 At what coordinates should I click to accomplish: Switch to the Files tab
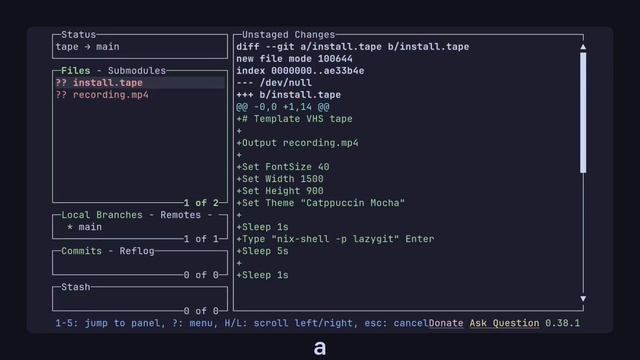76,71
